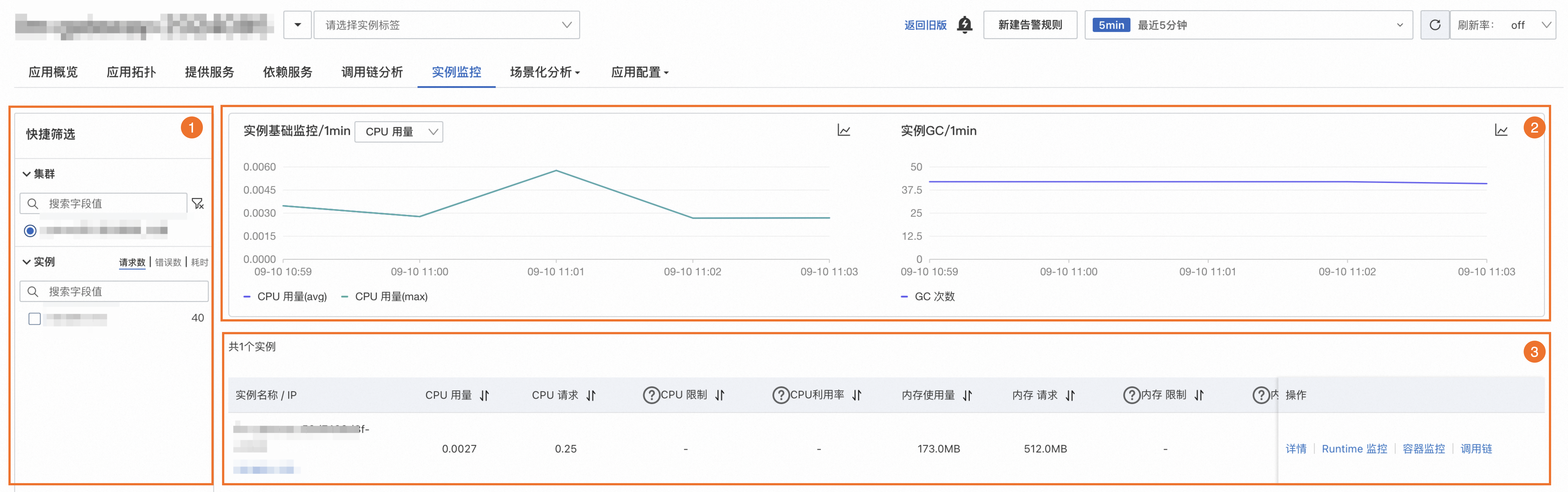The width and height of the screenshot is (1568, 492).
Task: Open chart icon for instance GC panel
Action: [x=1501, y=130]
